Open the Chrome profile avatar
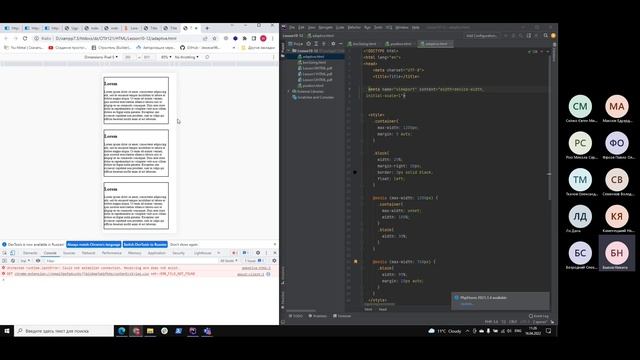This screenshot has height=360, width=640. coord(263,38)
